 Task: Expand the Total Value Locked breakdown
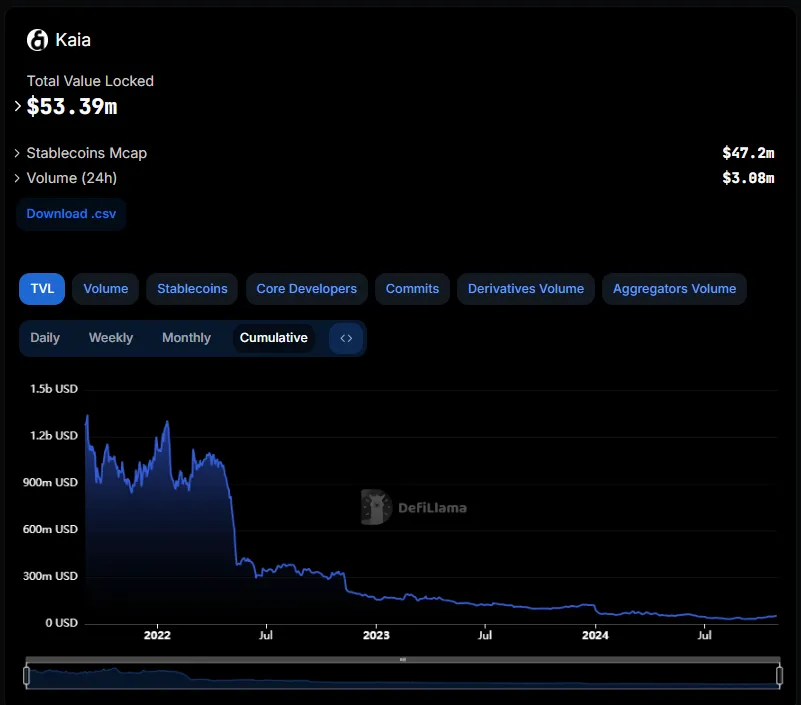tap(18, 106)
